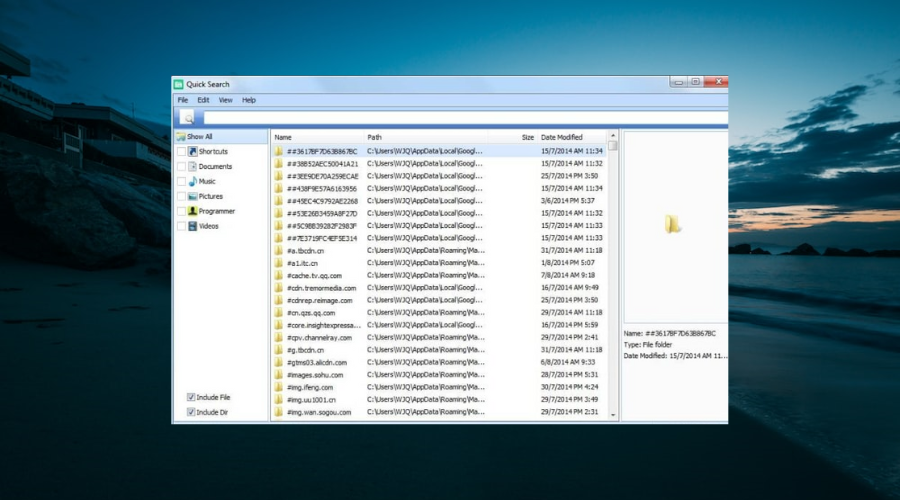Sort results by Name column header
900x500 pixels.
coord(283,137)
